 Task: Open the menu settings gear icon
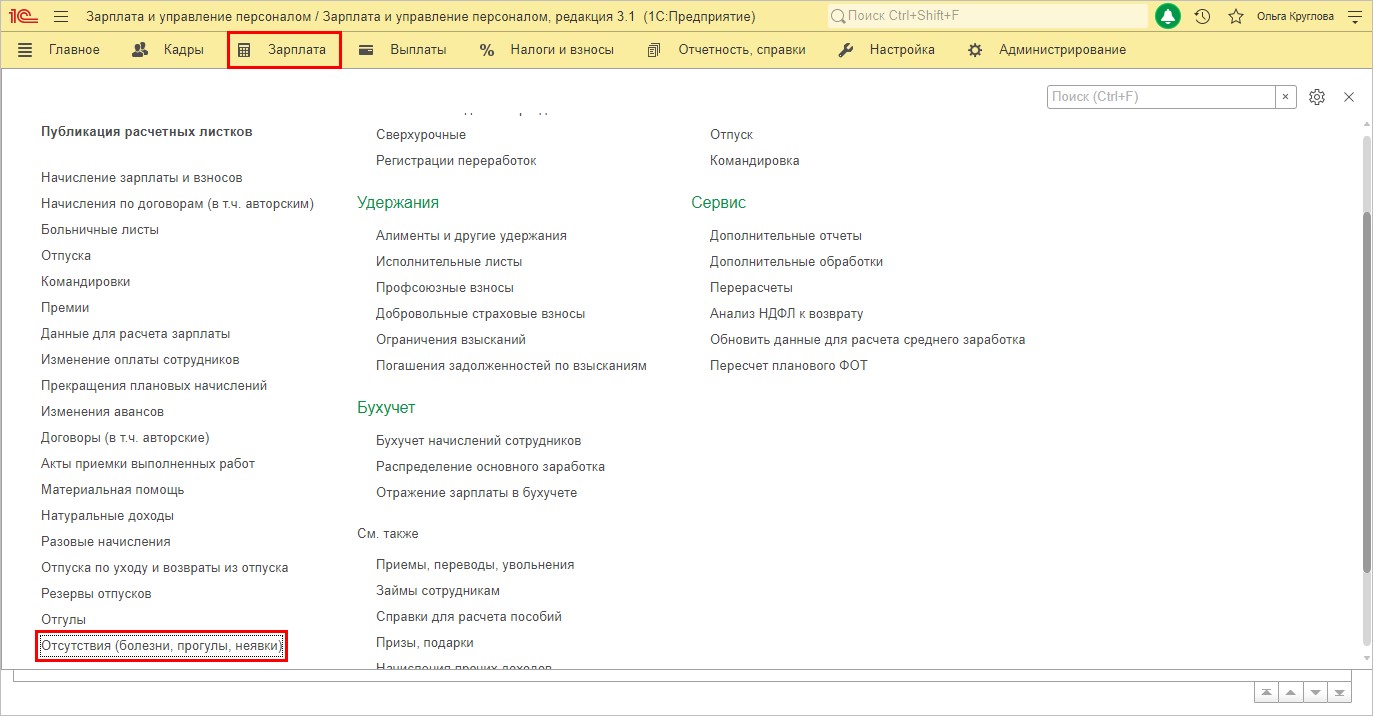click(x=1317, y=97)
